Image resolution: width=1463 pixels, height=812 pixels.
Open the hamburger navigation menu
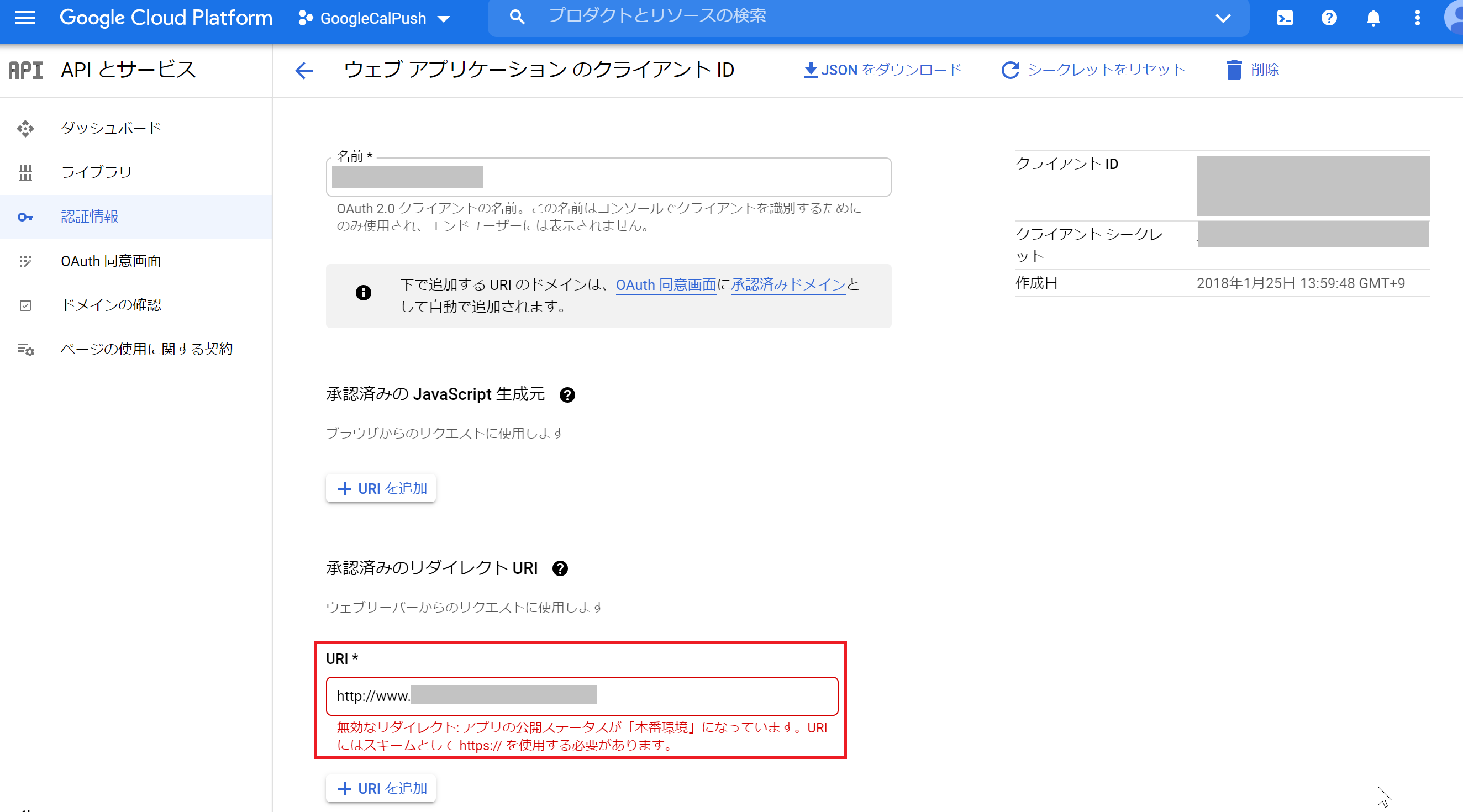[x=25, y=18]
